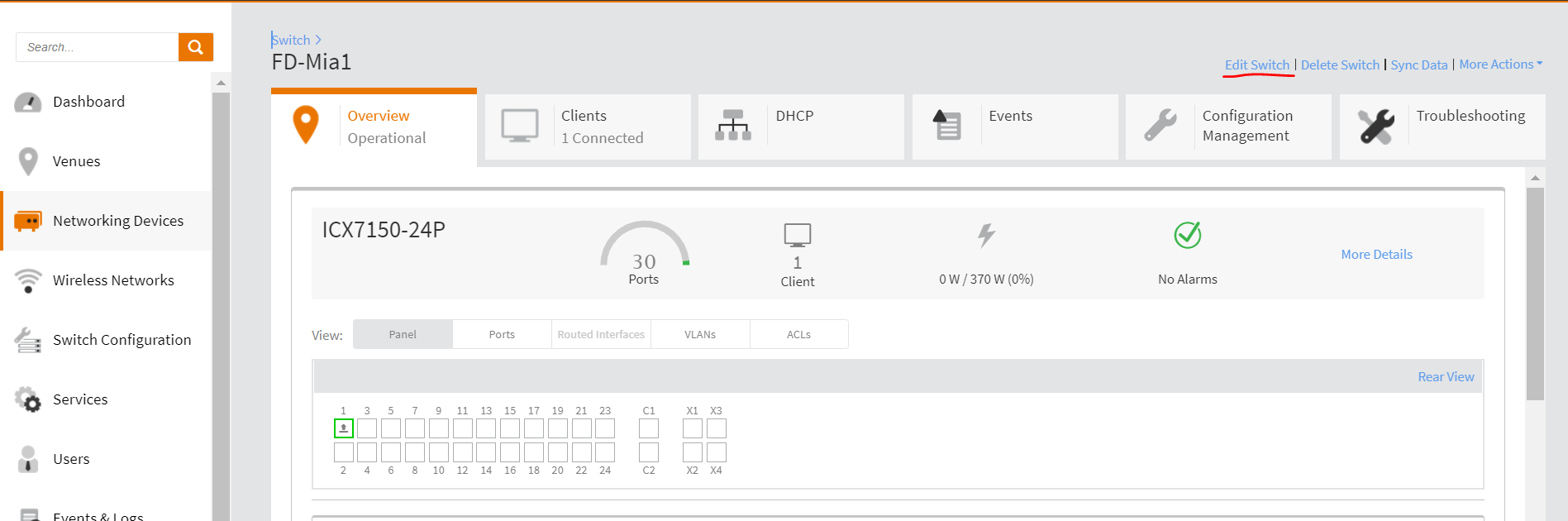The image size is (1568, 521).
Task: Open Venues in the sidebar
Action: pos(76,161)
